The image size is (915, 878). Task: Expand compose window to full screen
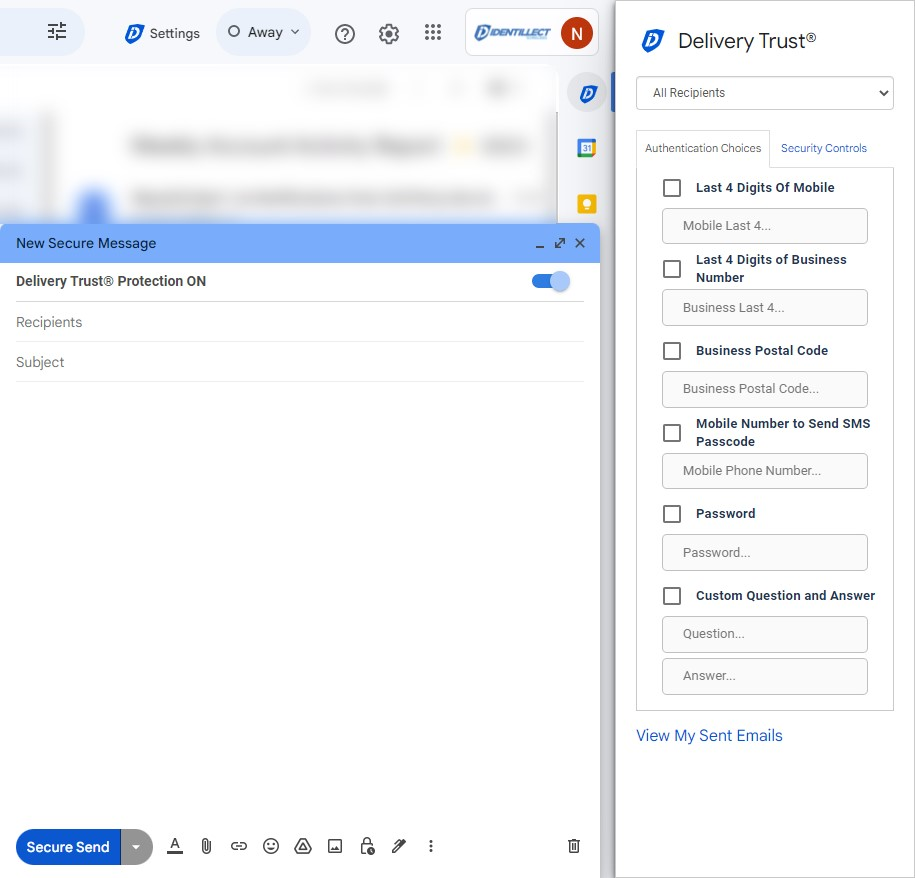(x=560, y=243)
